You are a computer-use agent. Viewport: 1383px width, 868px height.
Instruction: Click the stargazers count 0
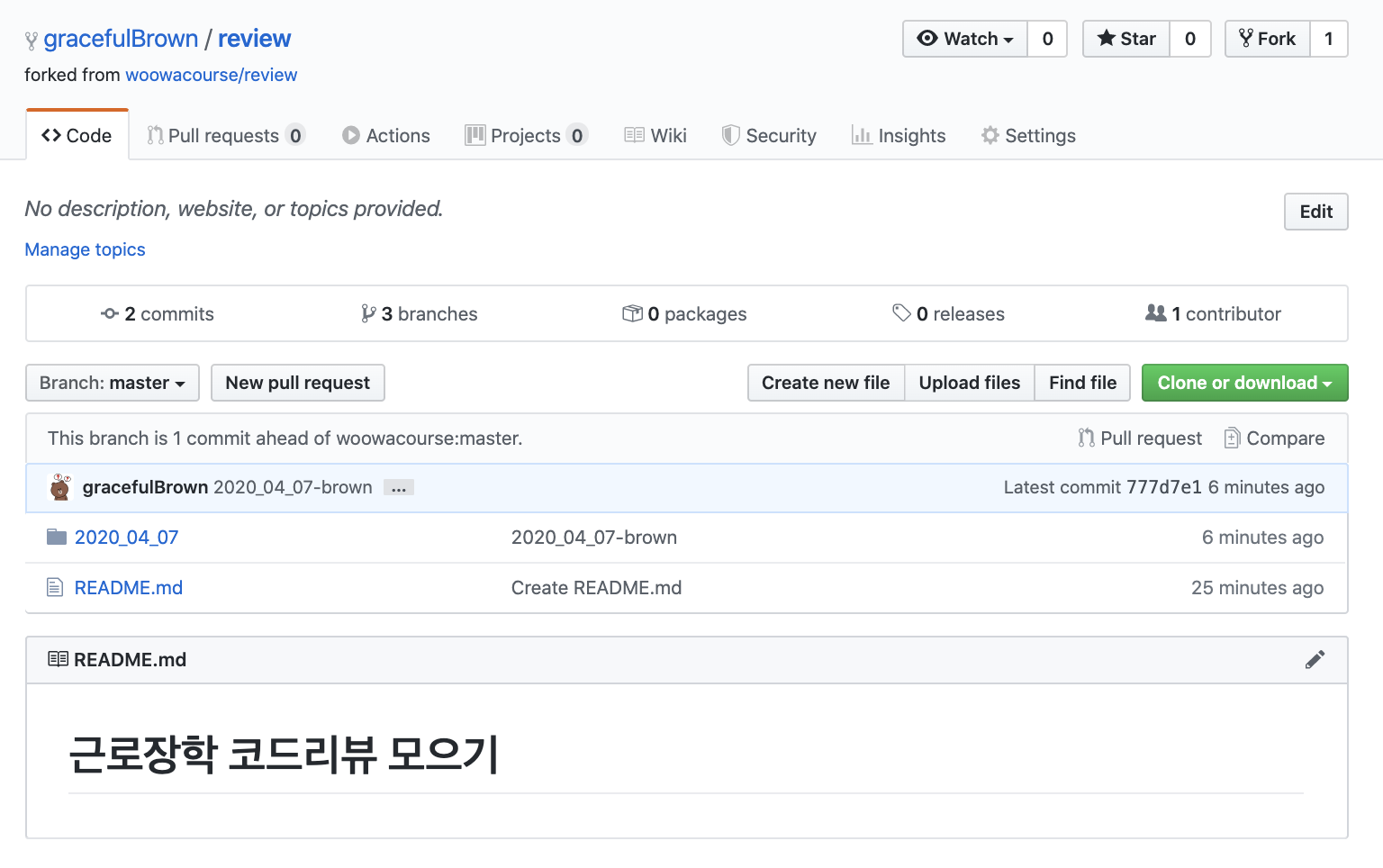click(1190, 39)
